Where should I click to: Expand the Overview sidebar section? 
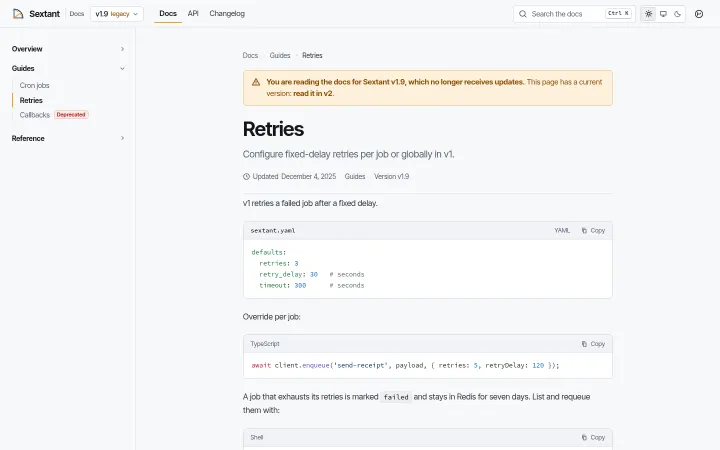68,49
